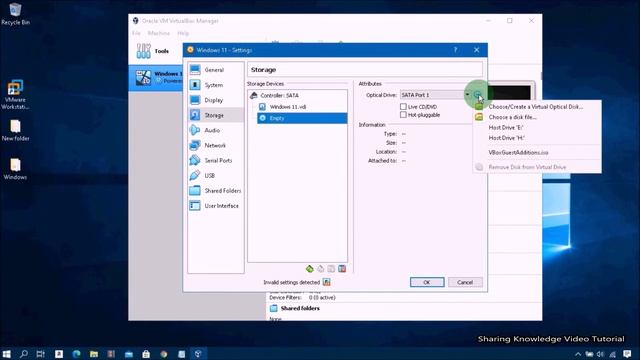Screen dimensions: 640x360
Task: Click Shared folders heading in Manager details
Action: pos(300,308)
